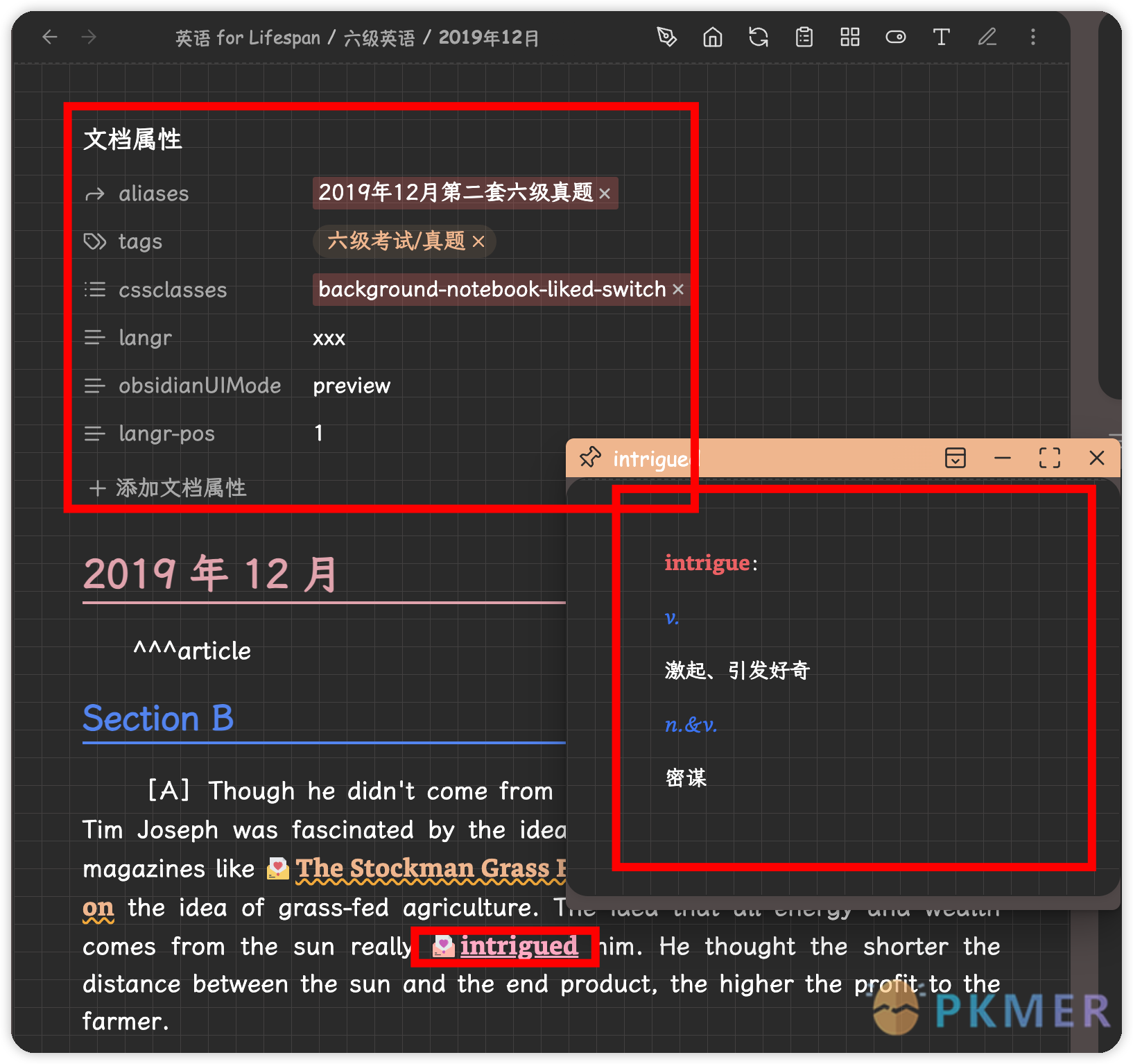Remove the alias 2019年12月第二套六级真题
Image resolution: width=1133 pixels, height=1064 pixels.
click(x=605, y=194)
